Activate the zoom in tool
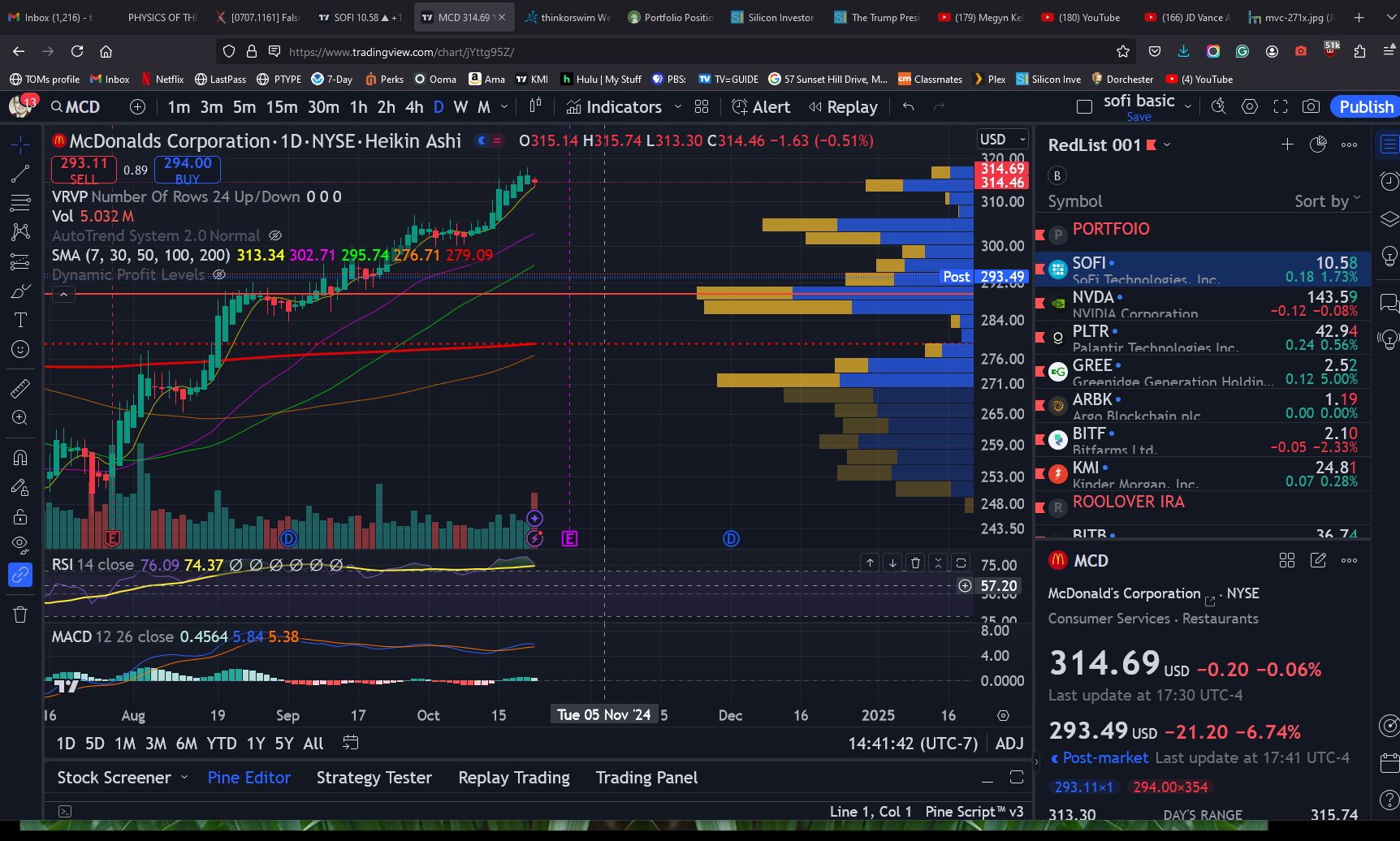The image size is (1400, 841). coord(20,418)
